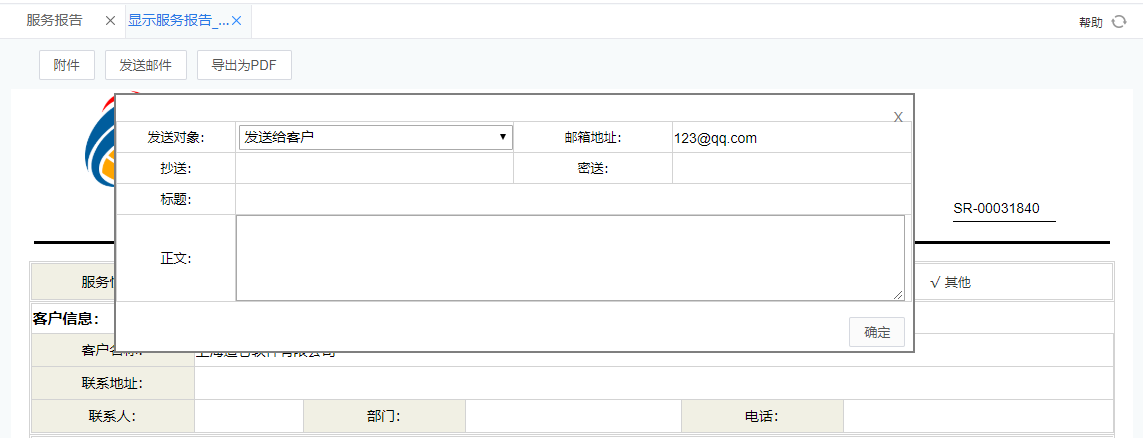This screenshot has width=1143, height=438.
Task: Click the refresh icon next to 帮助
Action: point(1119,22)
